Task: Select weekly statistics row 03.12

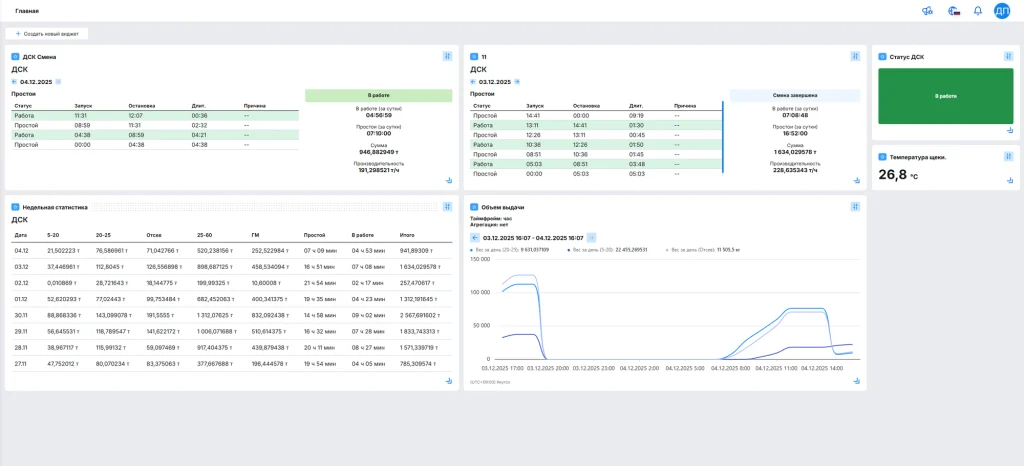Action: pos(231,267)
